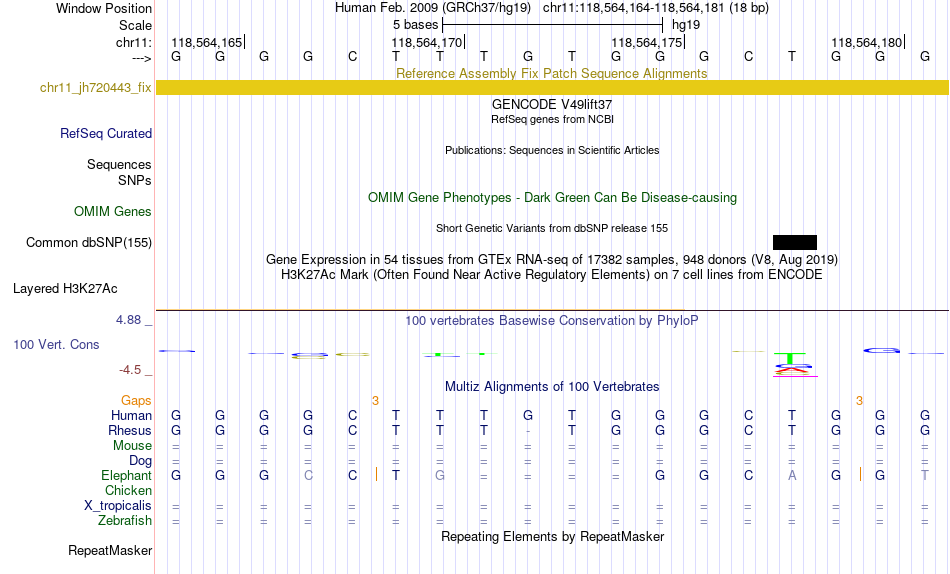Click the 118,564,175 ruler position
This screenshot has height=574, width=950.
[647, 42]
